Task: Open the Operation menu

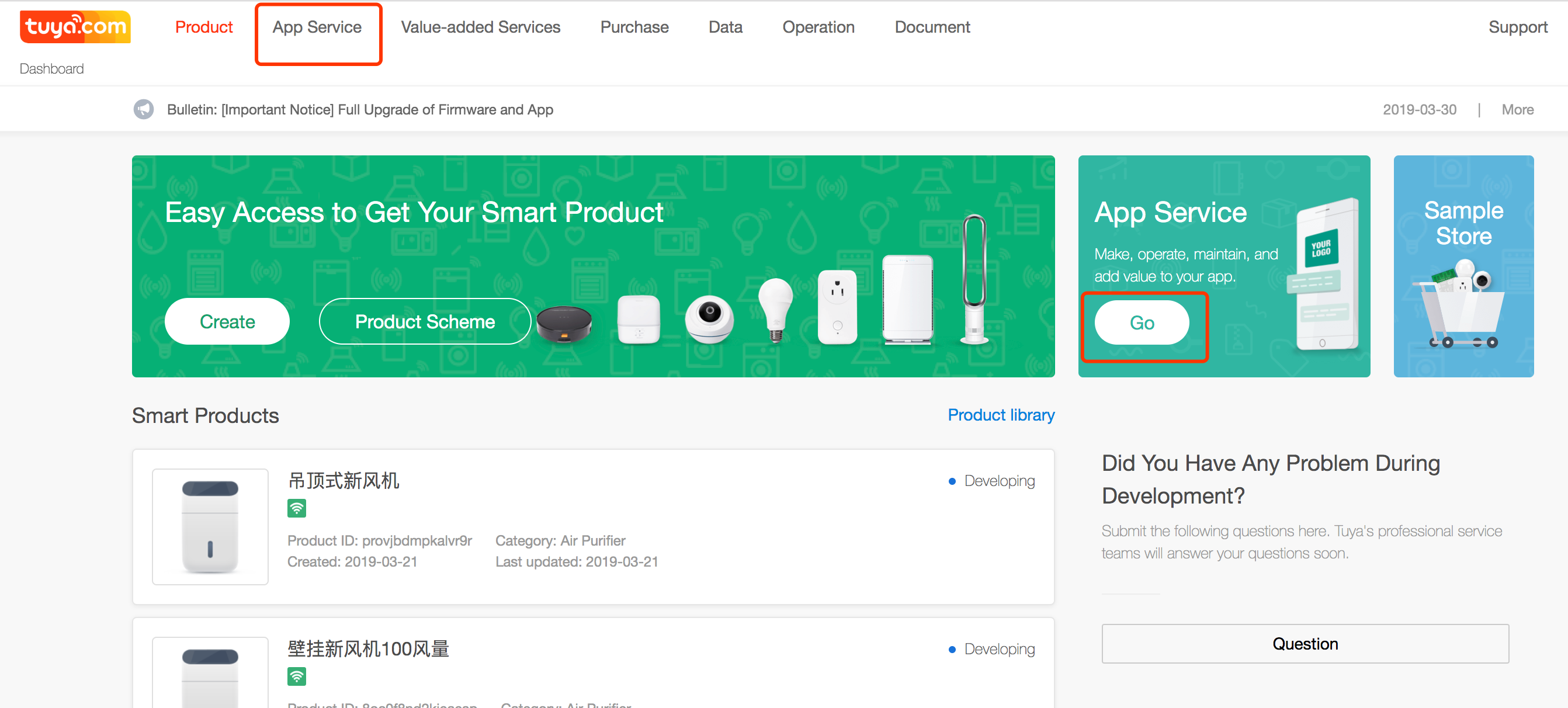Action: click(818, 27)
